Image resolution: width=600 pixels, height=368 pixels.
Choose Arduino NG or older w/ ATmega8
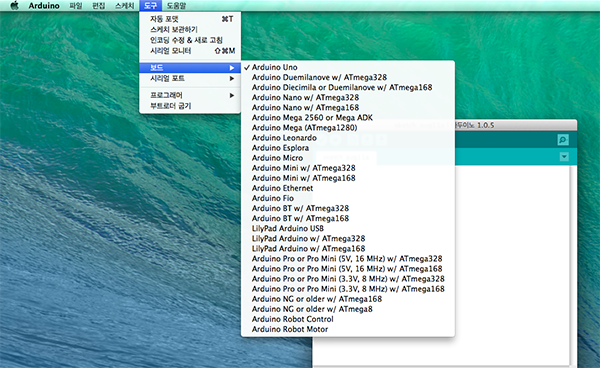(x=348, y=309)
